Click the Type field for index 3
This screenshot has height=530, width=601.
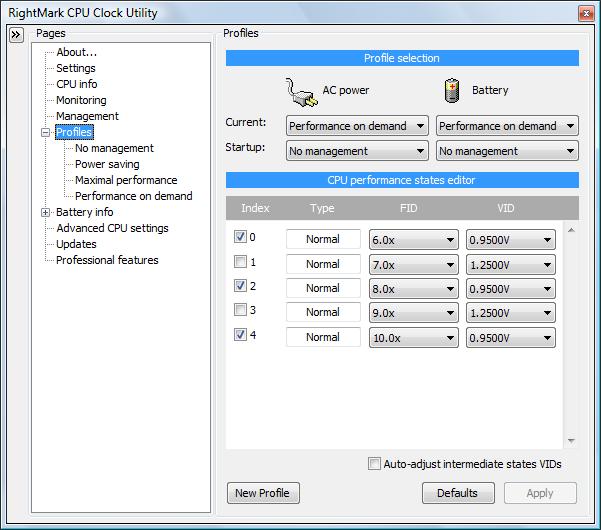(323, 312)
